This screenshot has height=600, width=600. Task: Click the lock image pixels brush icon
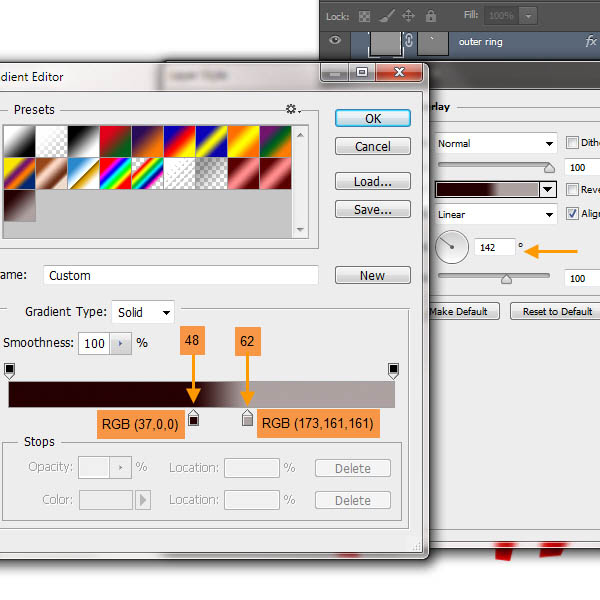[x=385, y=17]
